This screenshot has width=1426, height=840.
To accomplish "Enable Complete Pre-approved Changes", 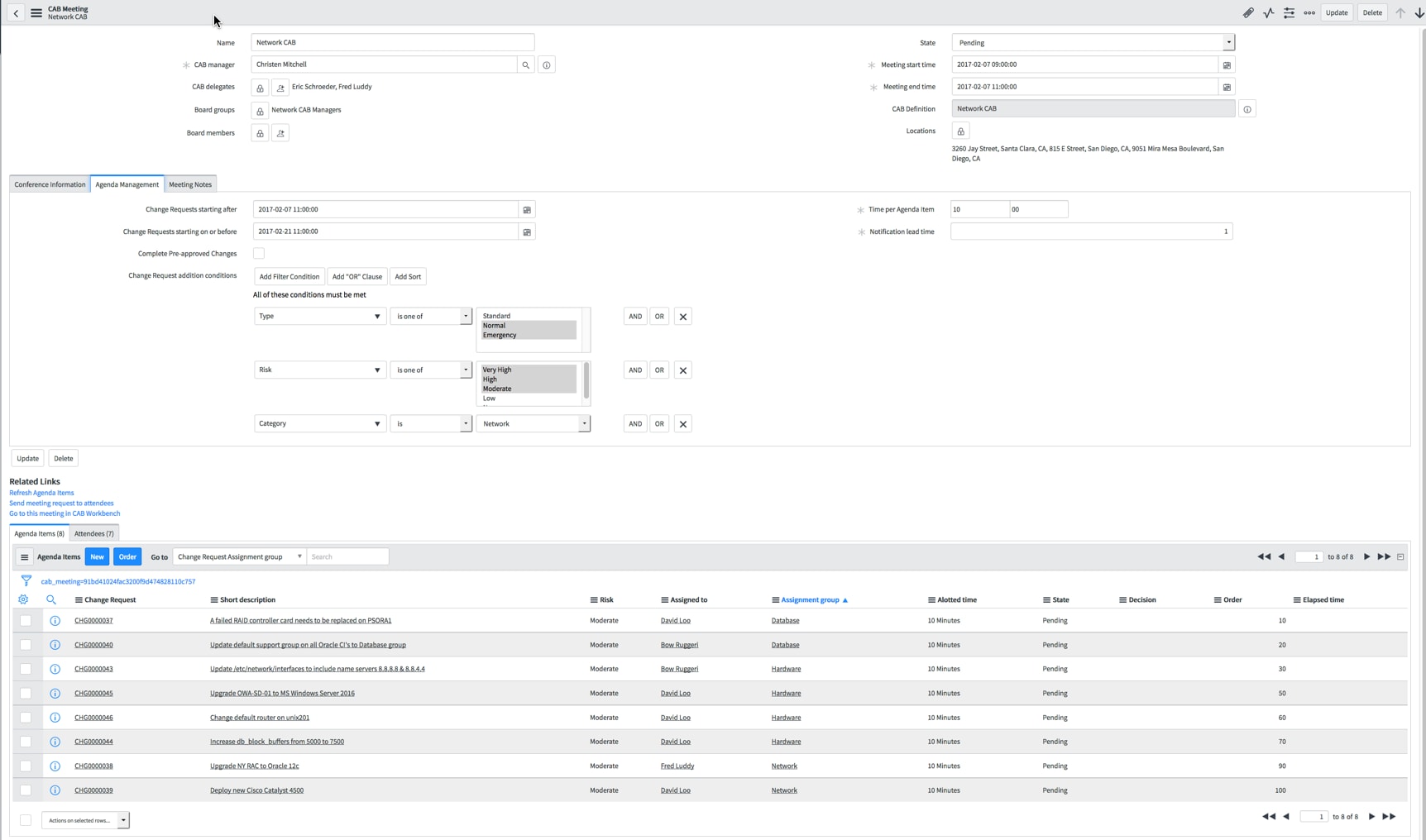I will [x=258, y=253].
